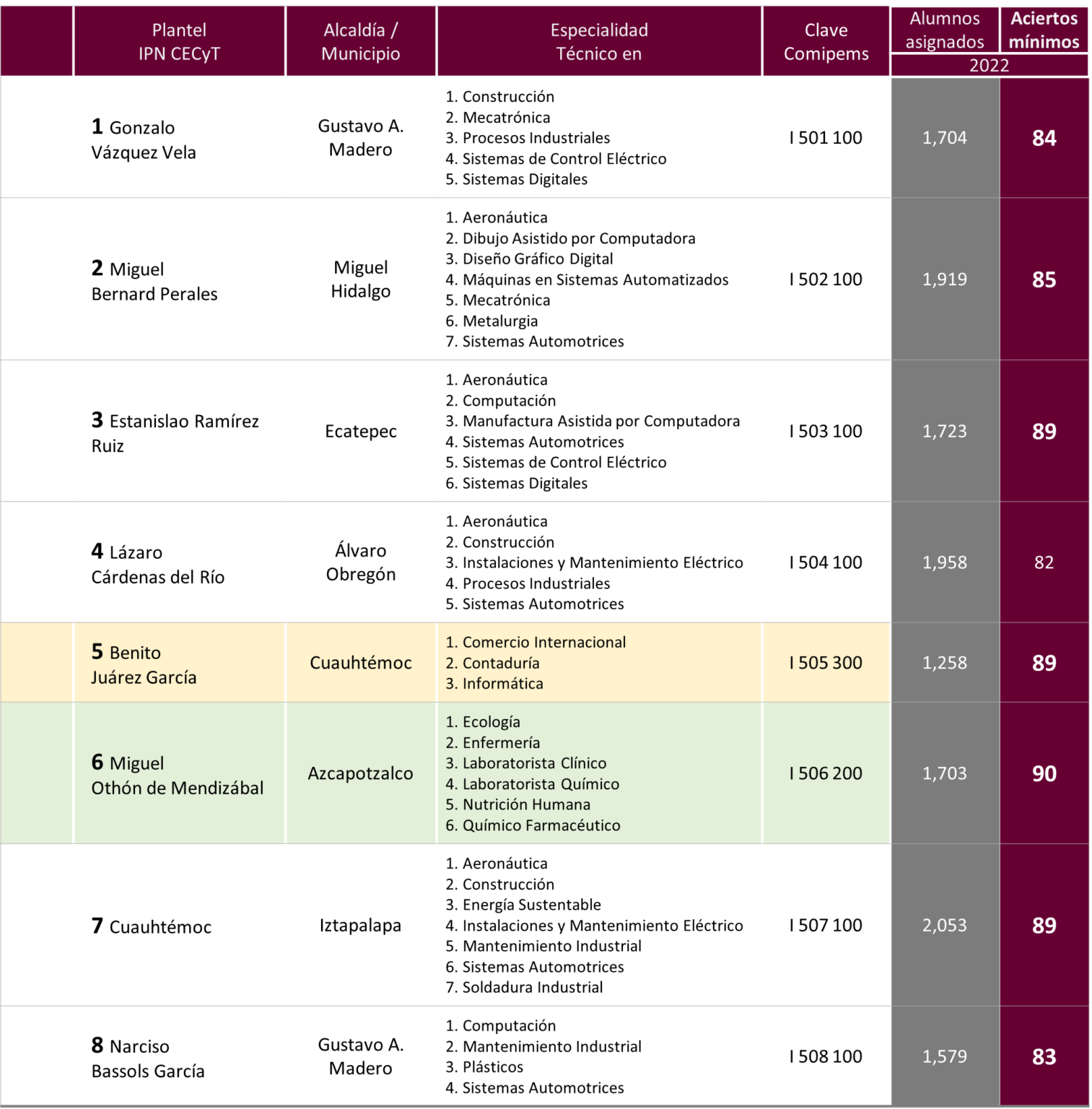
Task: Click aciertos mínimos value '85'
Action: point(1044,279)
